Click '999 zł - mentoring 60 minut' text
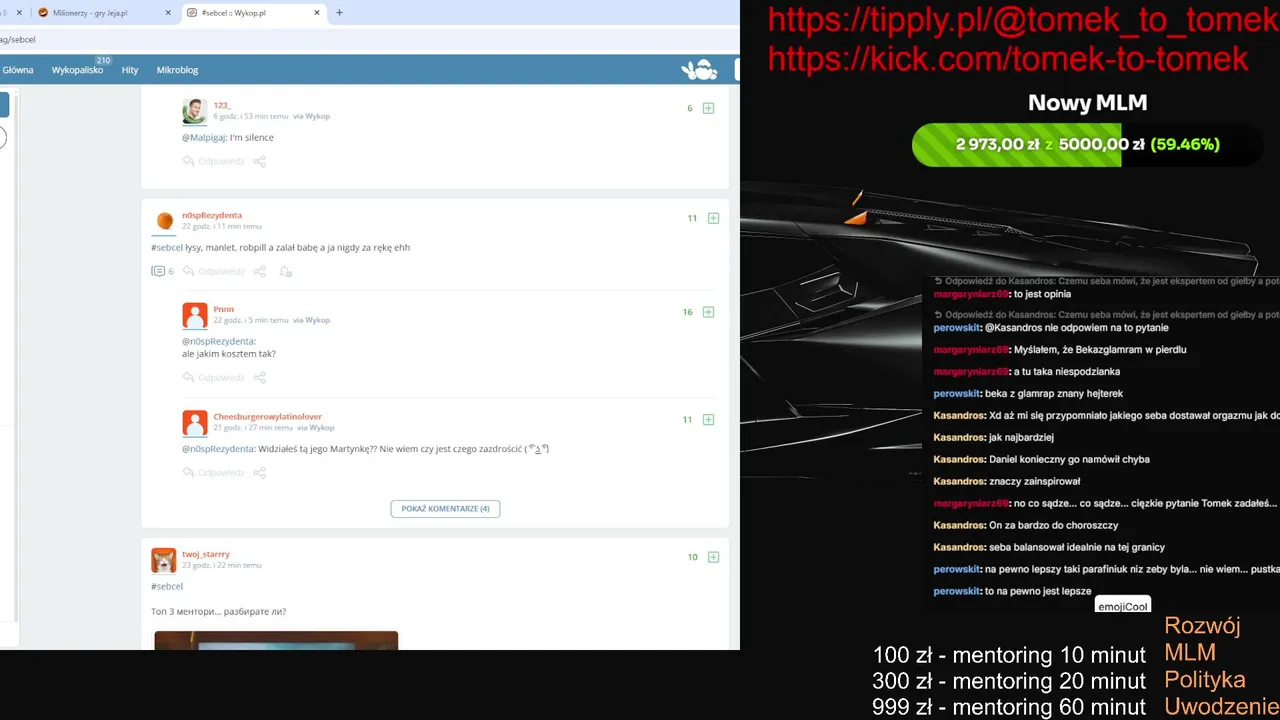This screenshot has width=1280, height=720. pyautogui.click(x=1009, y=707)
